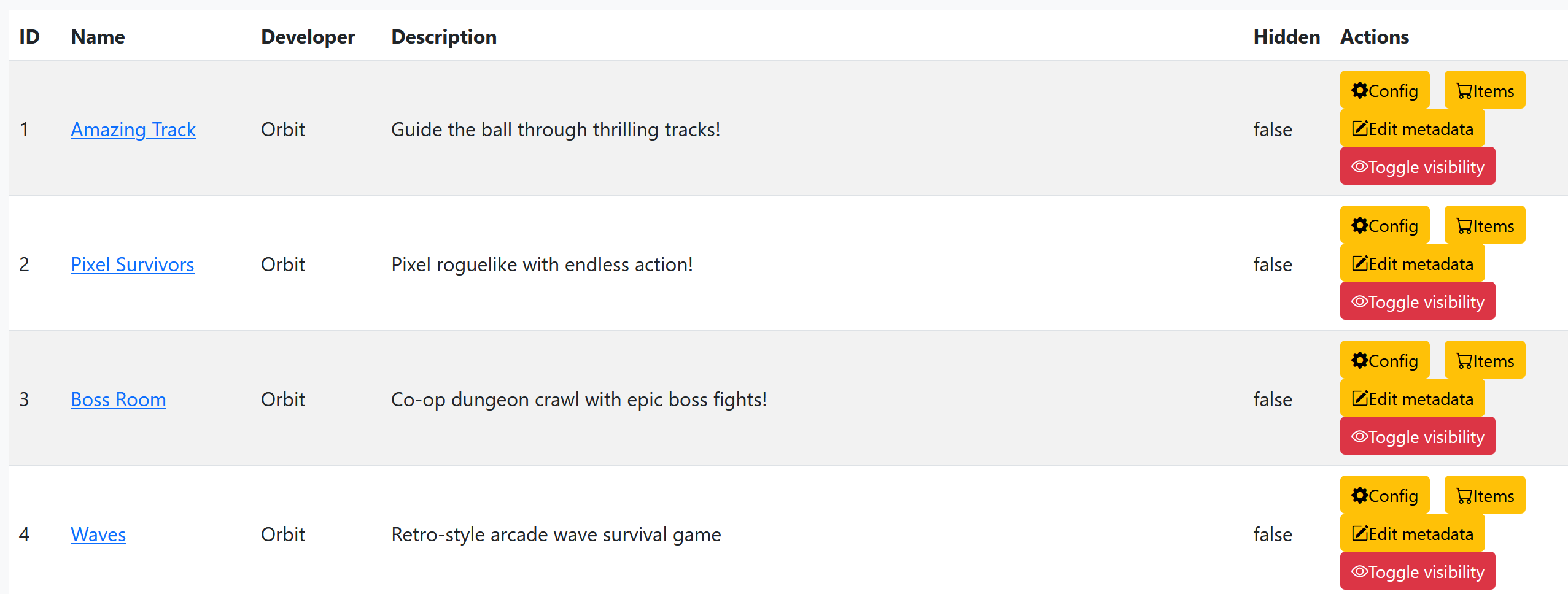Toggle visibility of Amazing Track
The width and height of the screenshot is (1568, 594).
coord(1418,166)
